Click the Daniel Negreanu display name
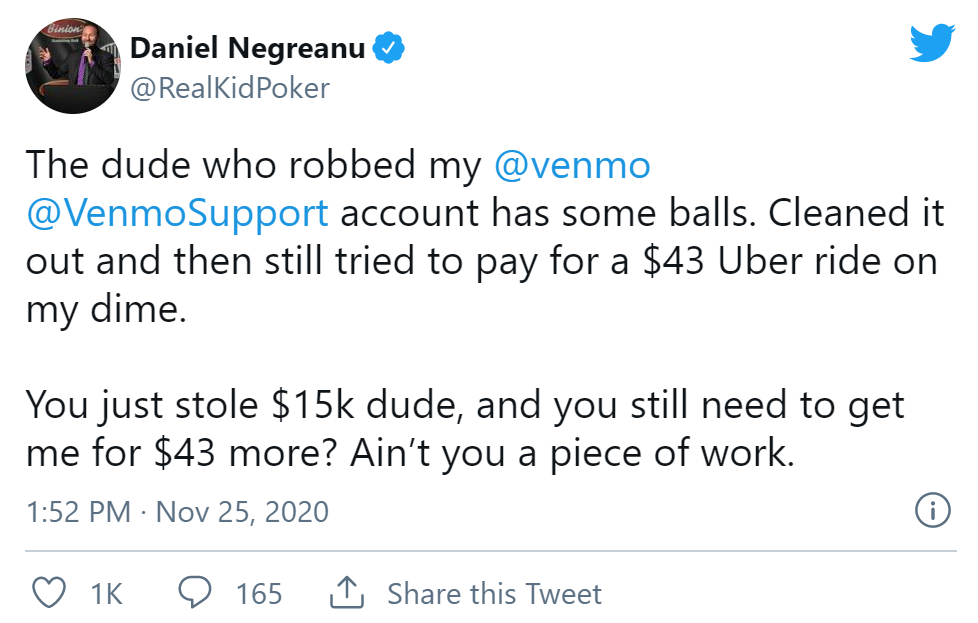 tap(248, 48)
